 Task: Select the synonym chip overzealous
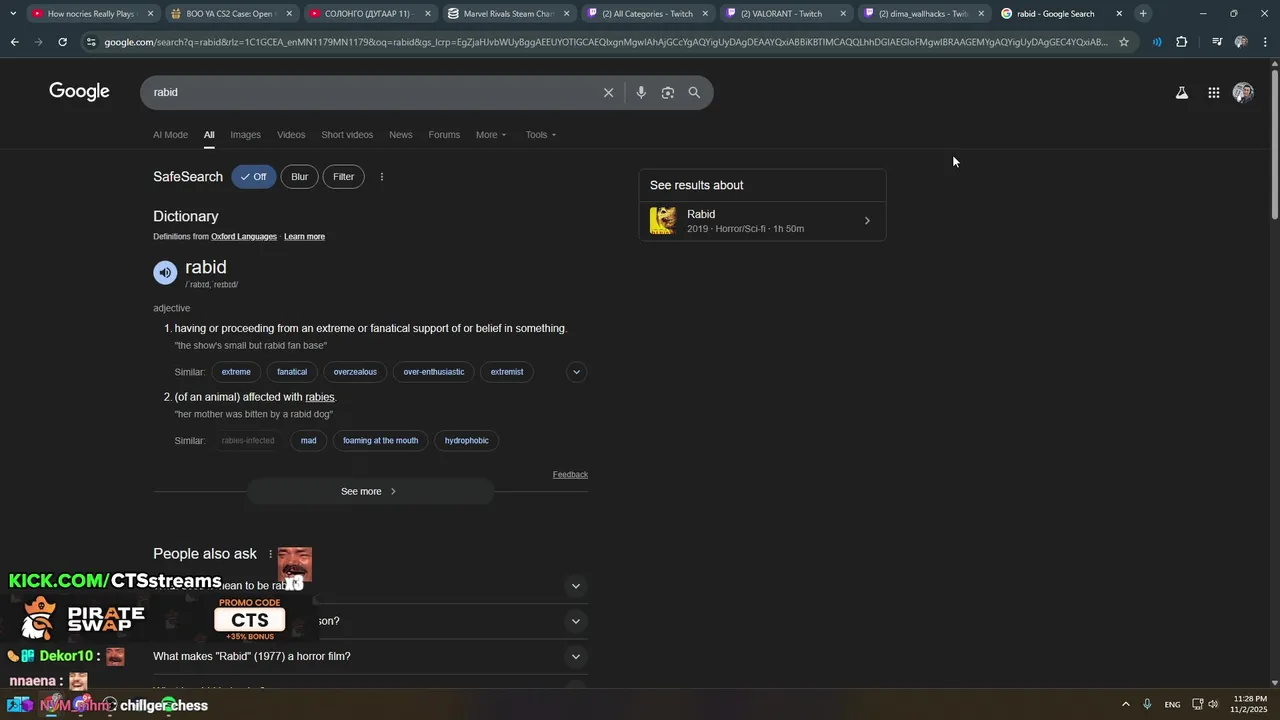click(355, 372)
